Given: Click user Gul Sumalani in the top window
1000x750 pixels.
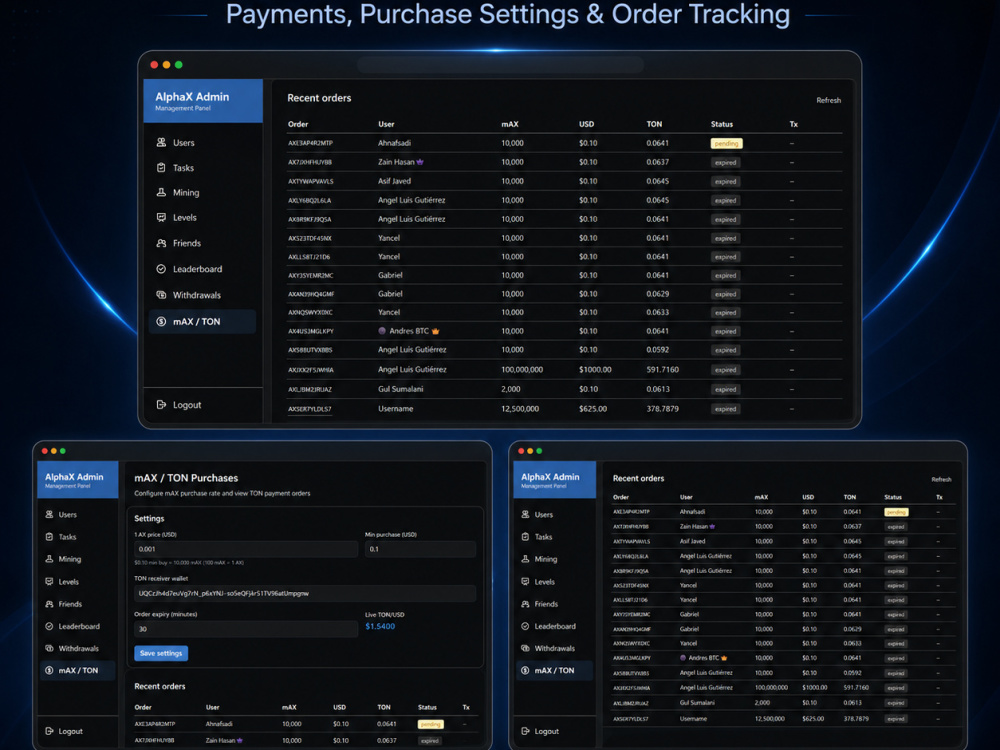Looking at the screenshot, I should 401,389.
